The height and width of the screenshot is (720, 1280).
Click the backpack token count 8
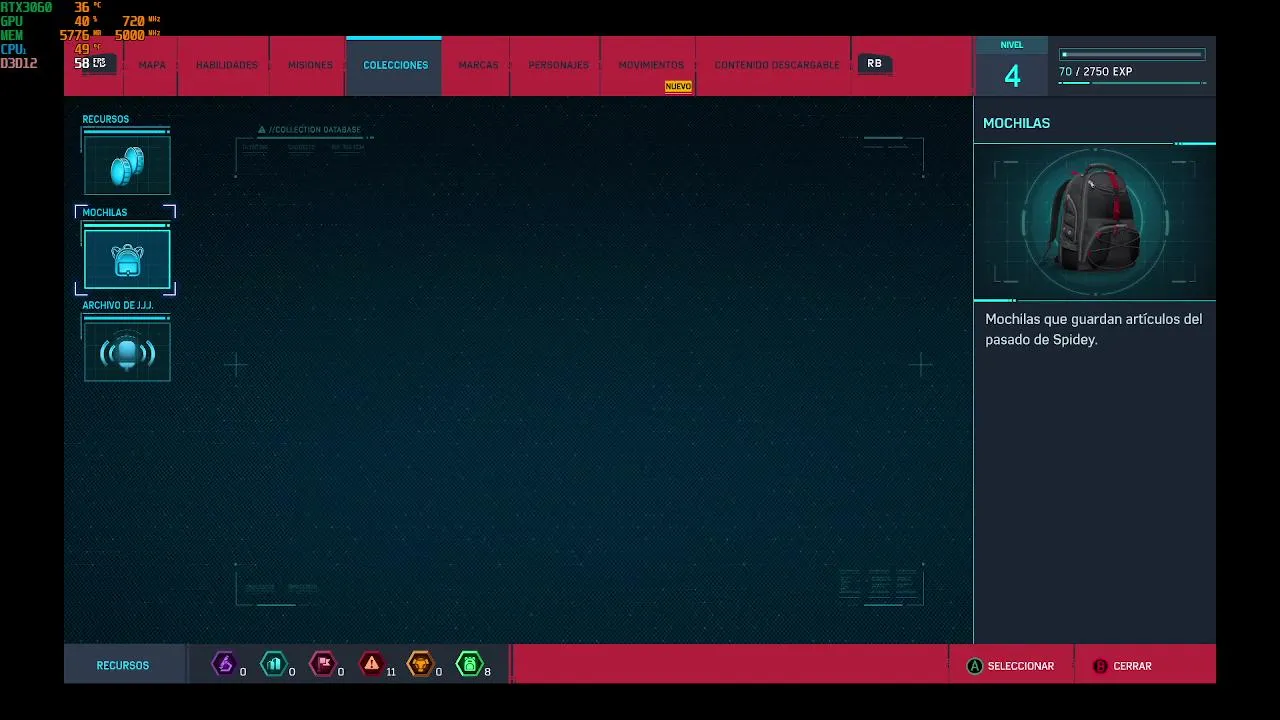coord(487,672)
